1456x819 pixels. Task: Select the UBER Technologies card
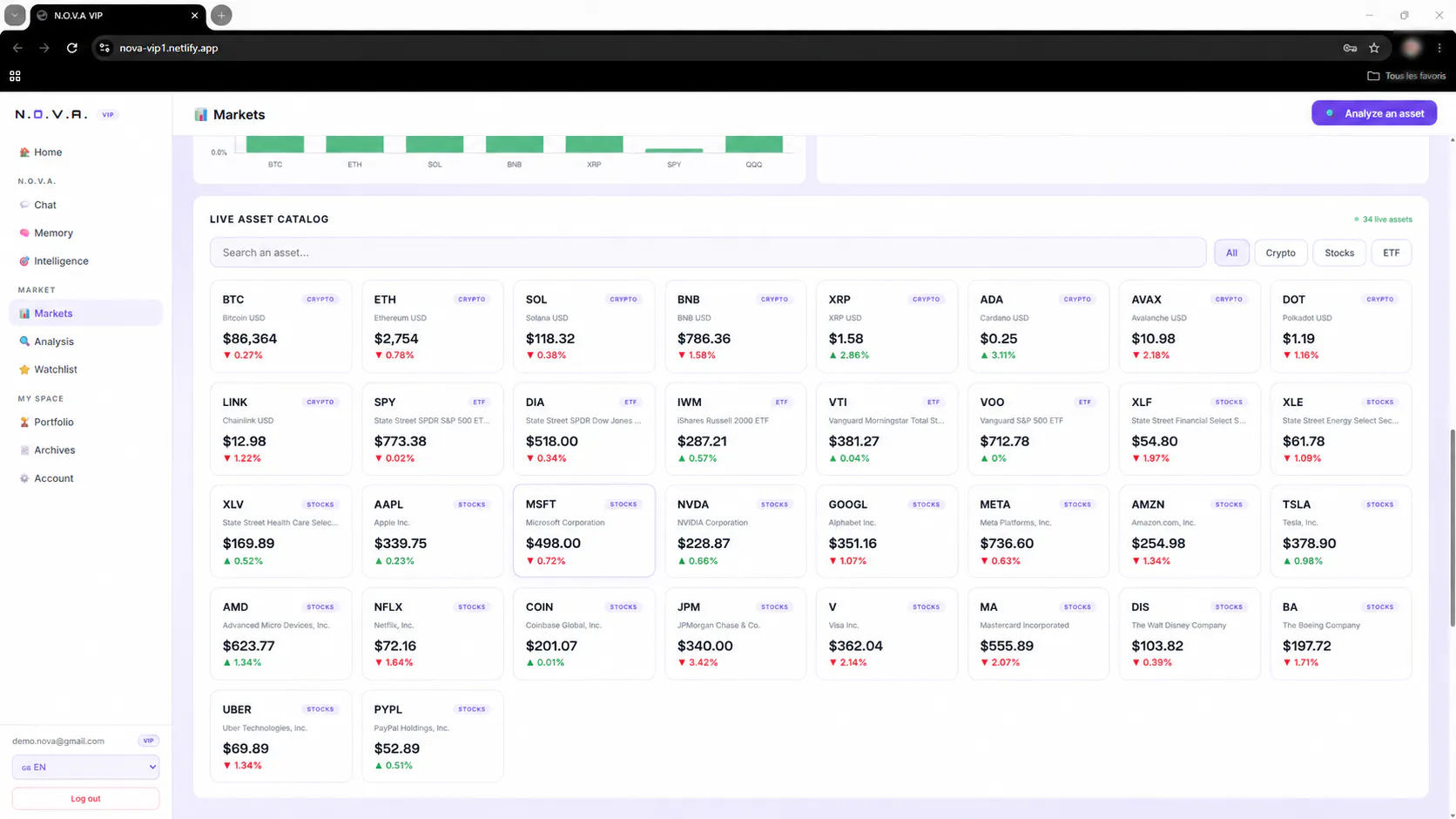tap(281, 736)
